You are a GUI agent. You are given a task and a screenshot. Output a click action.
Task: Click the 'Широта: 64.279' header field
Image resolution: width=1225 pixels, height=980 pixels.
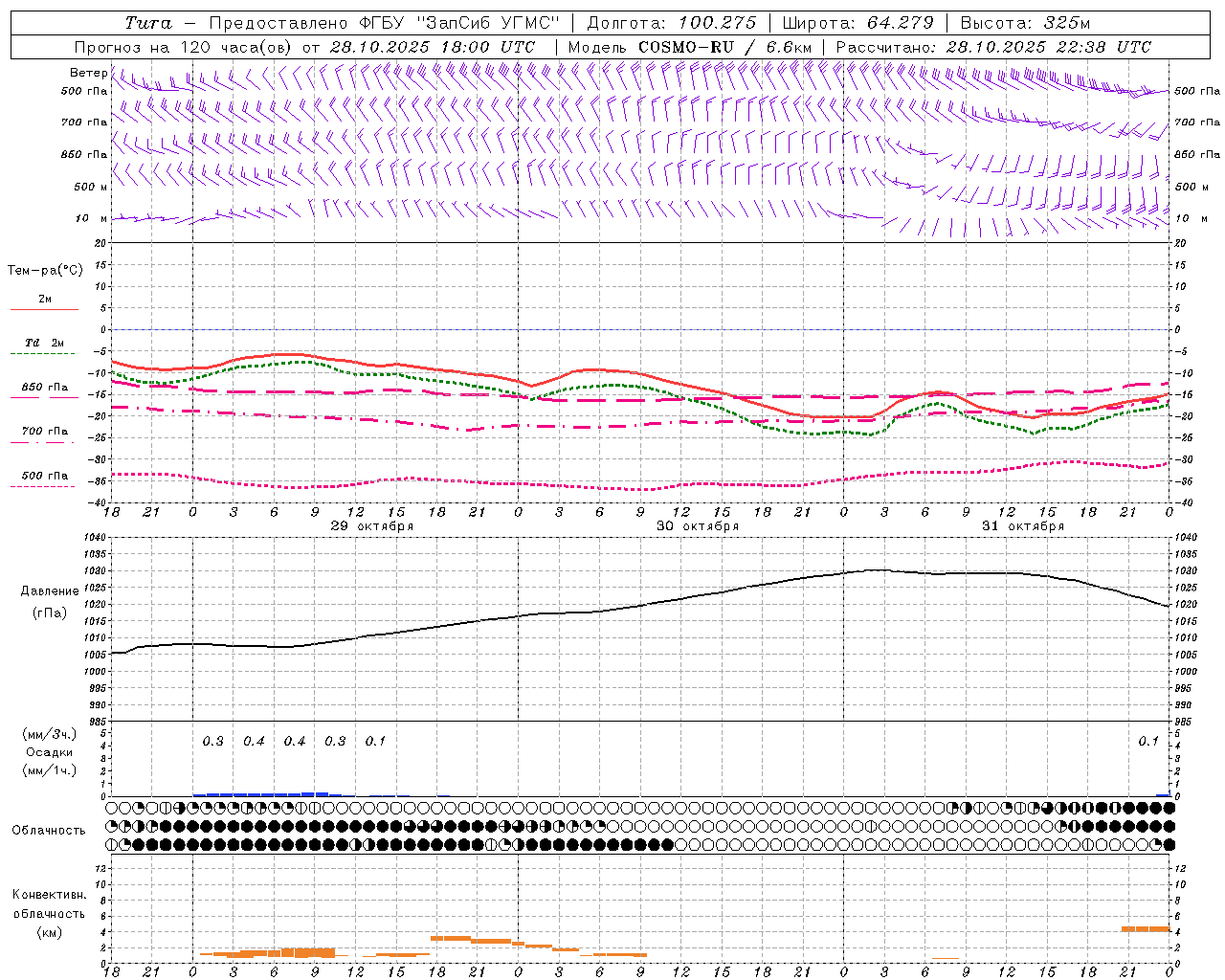pyautogui.click(x=857, y=23)
